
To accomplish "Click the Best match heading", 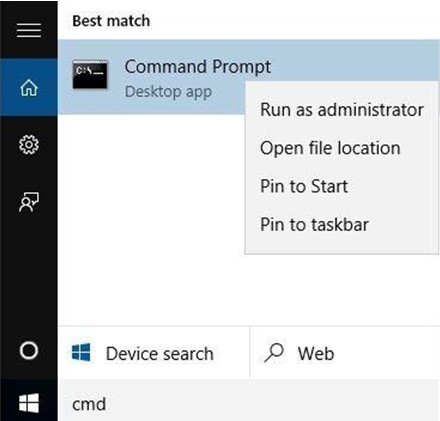I will coord(111,21).
